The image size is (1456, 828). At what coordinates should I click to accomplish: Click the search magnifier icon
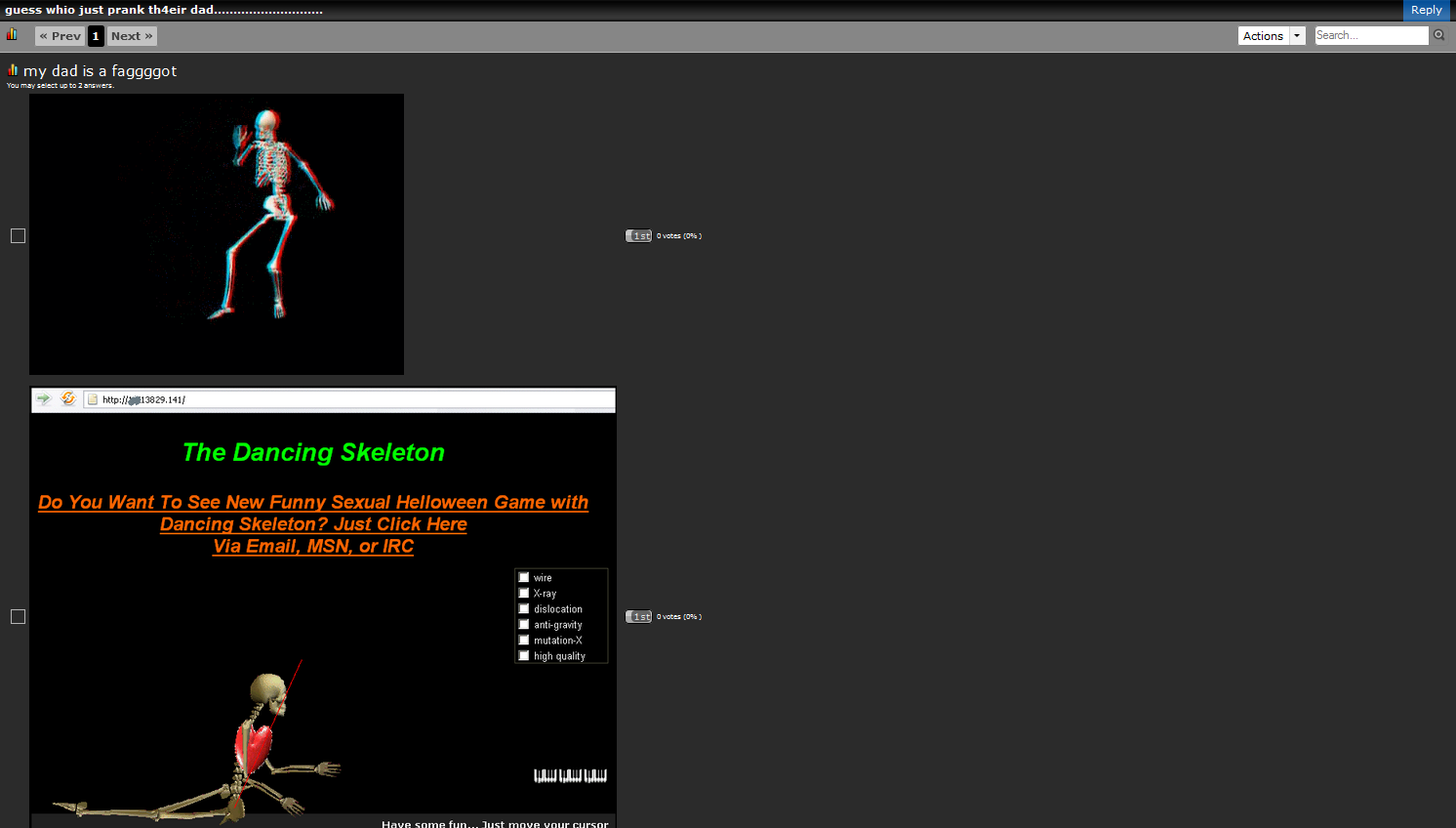coord(1438,35)
